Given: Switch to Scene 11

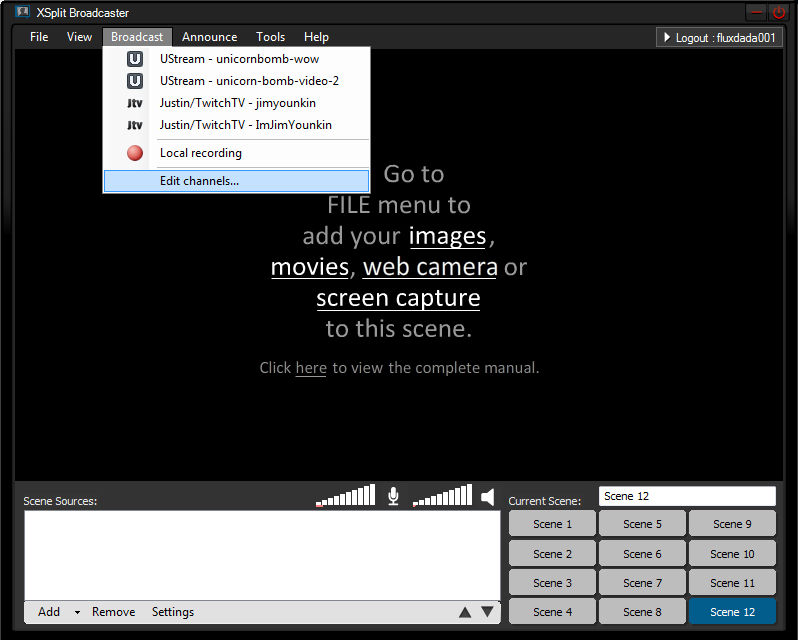Looking at the screenshot, I should point(732,583).
